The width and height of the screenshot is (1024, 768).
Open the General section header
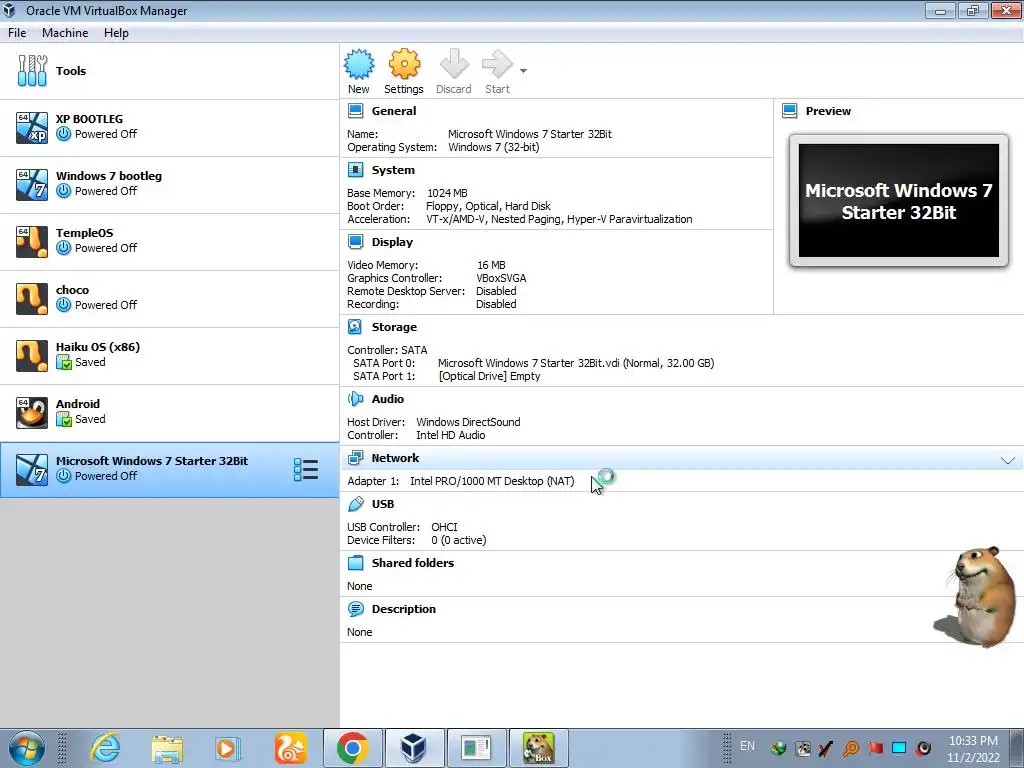[394, 111]
